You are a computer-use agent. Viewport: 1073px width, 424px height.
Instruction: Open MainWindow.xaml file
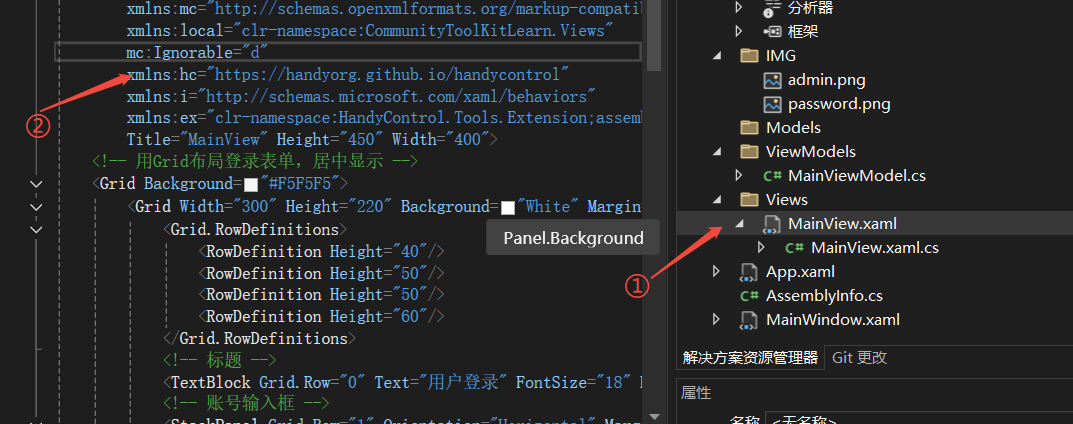pyautogui.click(x=833, y=319)
